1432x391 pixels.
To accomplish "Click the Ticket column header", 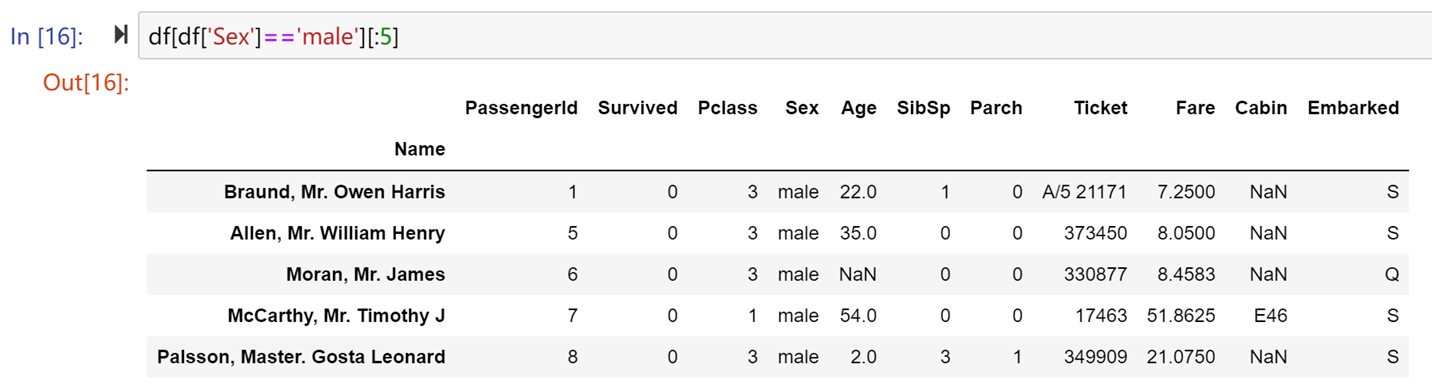I will point(1100,108).
